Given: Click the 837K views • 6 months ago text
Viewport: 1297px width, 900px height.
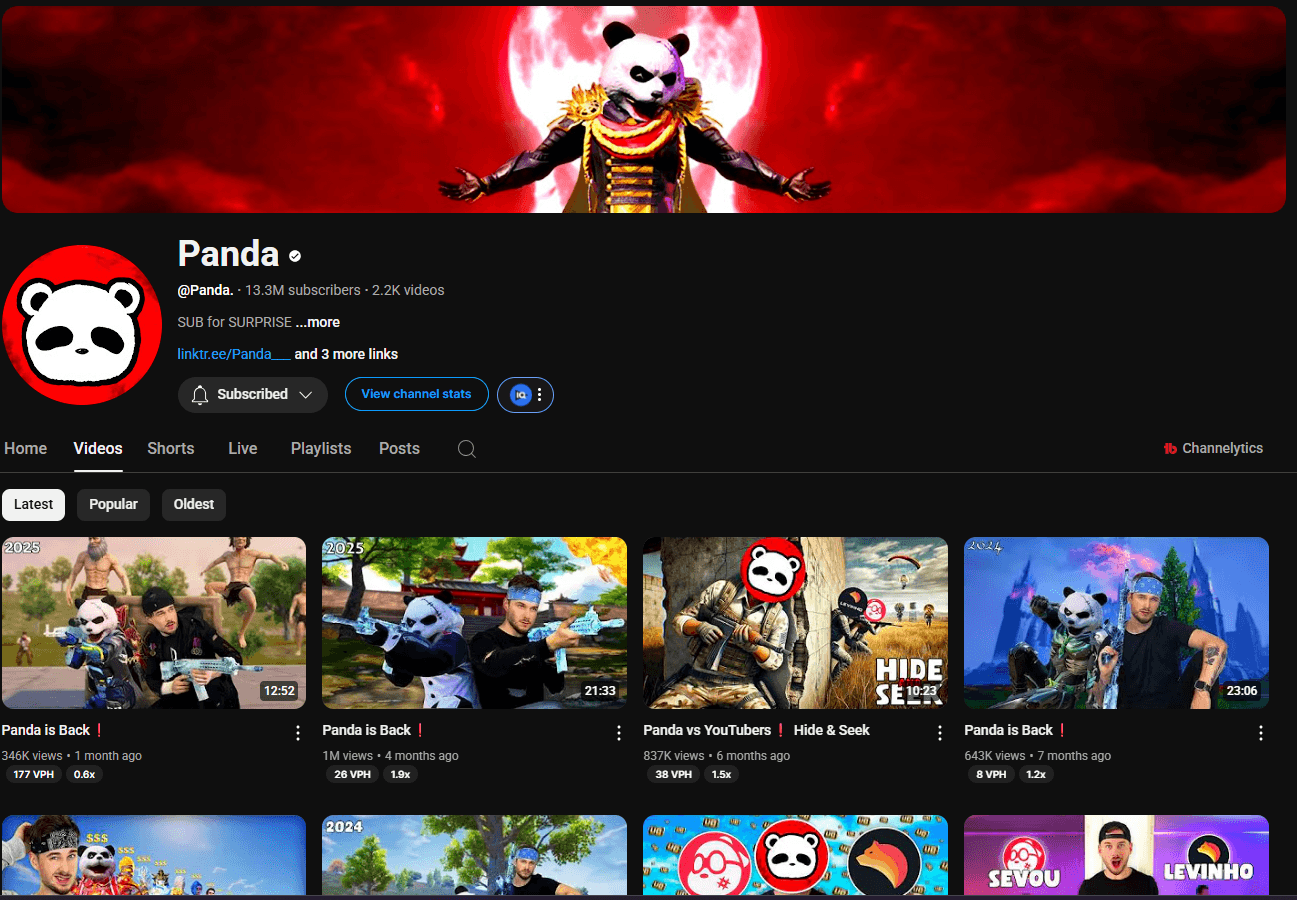Looking at the screenshot, I should (717, 756).
